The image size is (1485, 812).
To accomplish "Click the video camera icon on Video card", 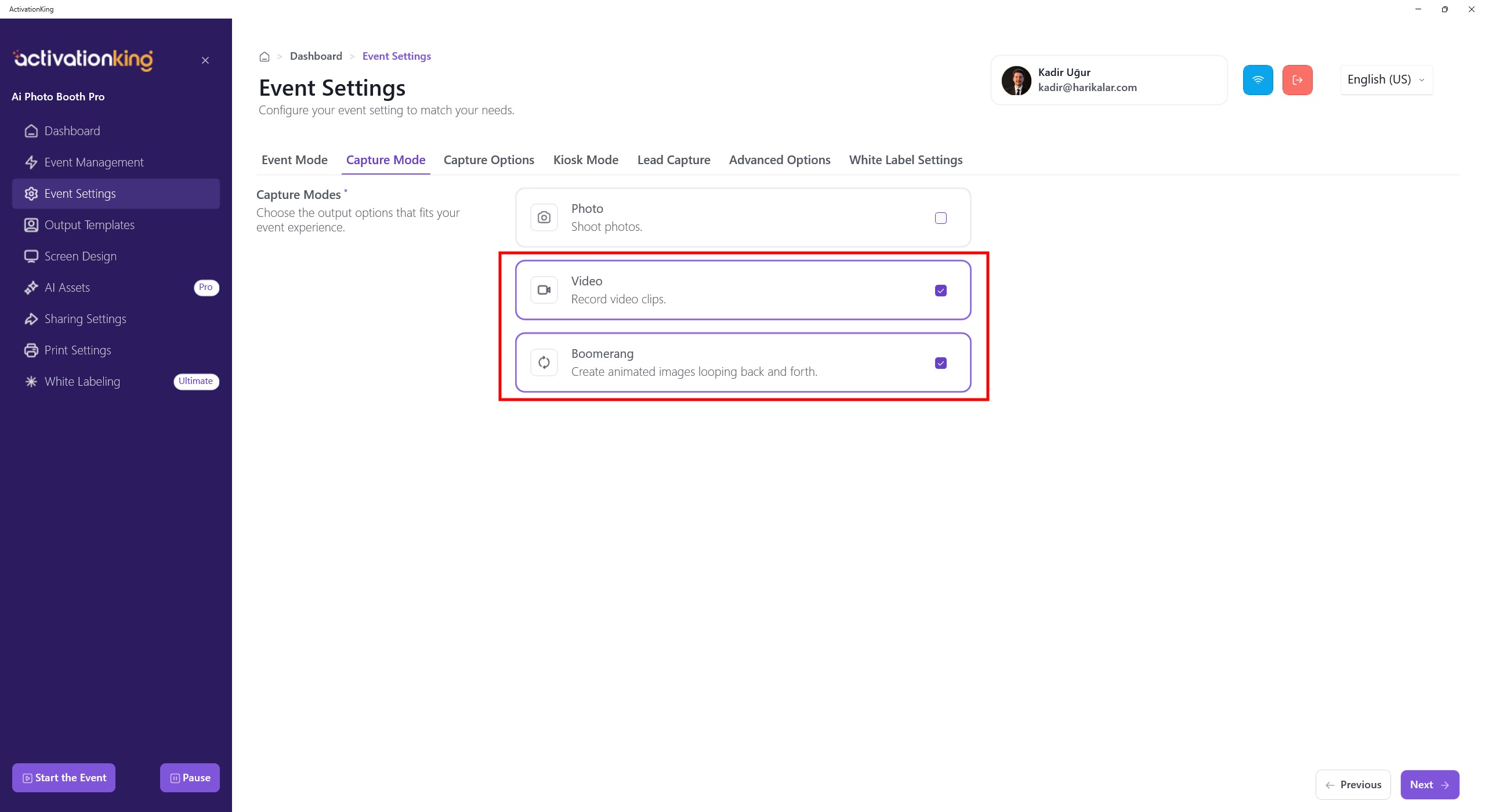I will [544, 290].
